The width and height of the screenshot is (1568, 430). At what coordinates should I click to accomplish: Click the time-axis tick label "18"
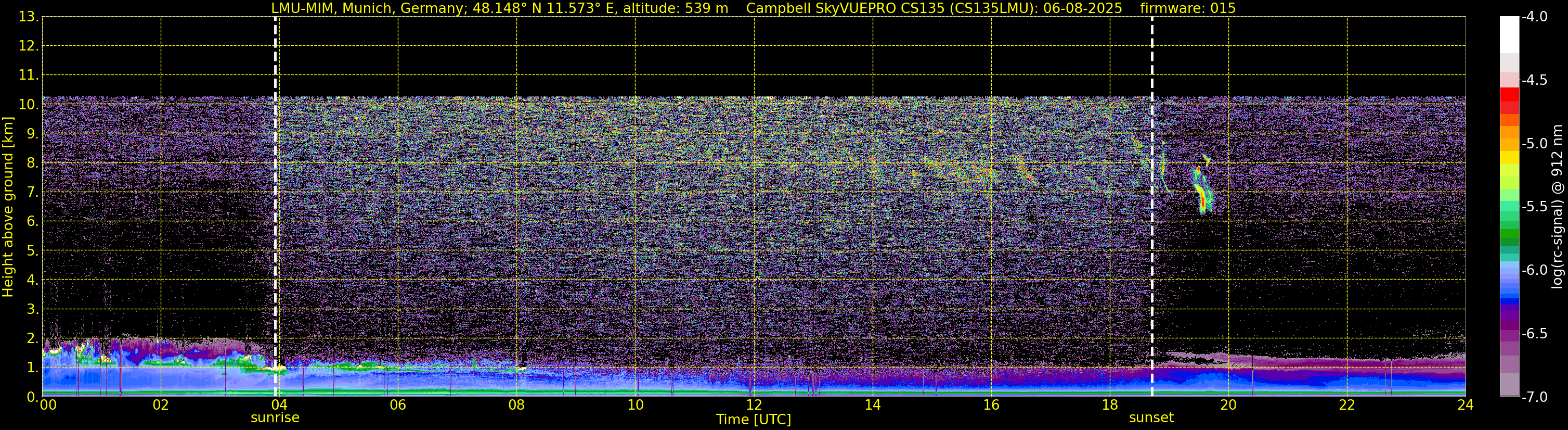click(1110, 406)
